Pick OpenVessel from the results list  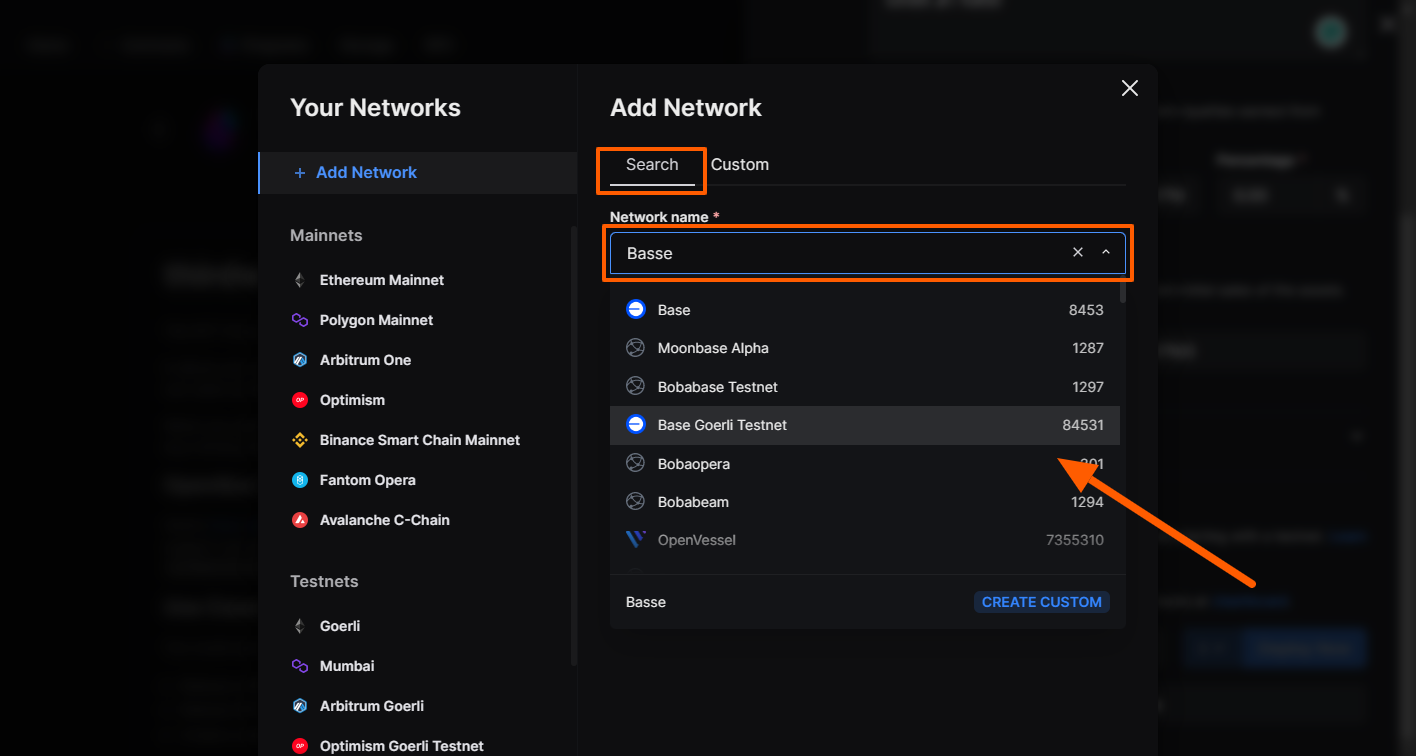click(865, 540)
